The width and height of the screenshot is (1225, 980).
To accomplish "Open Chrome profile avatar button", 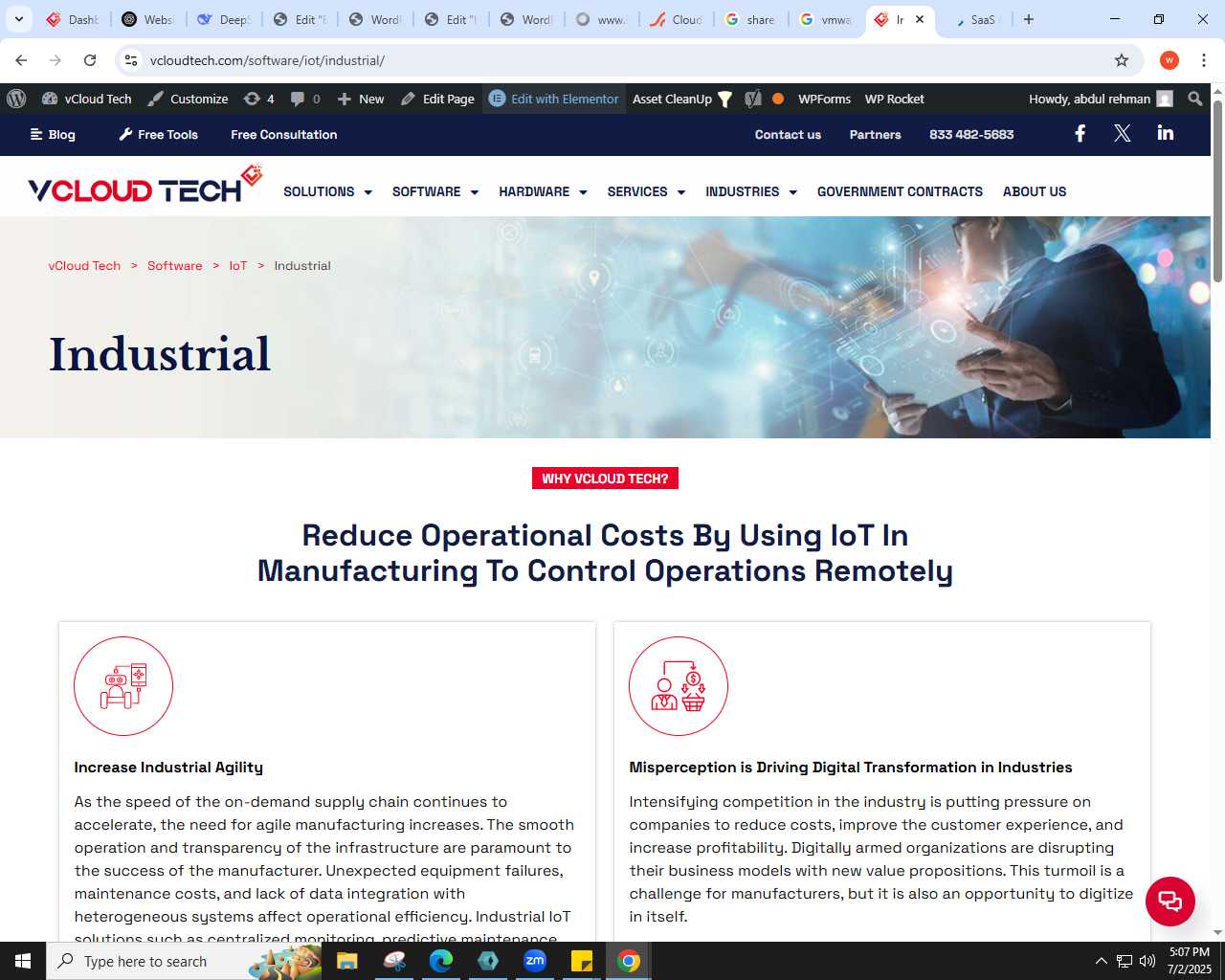I will tap(1169, 60).
